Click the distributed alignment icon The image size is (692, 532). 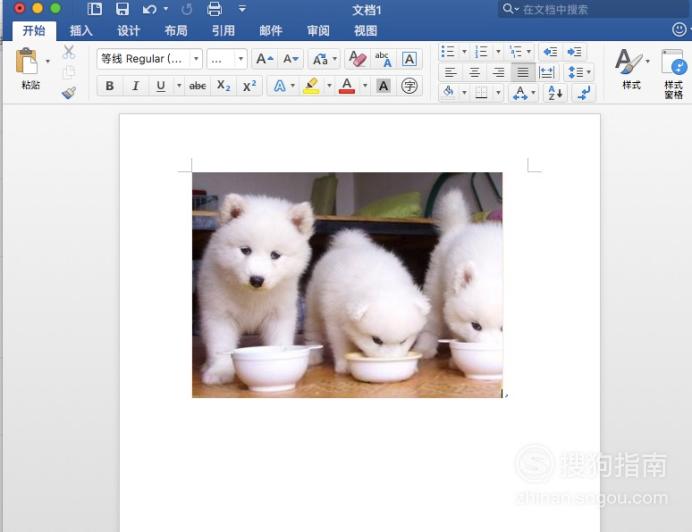[x=546, y=72]
